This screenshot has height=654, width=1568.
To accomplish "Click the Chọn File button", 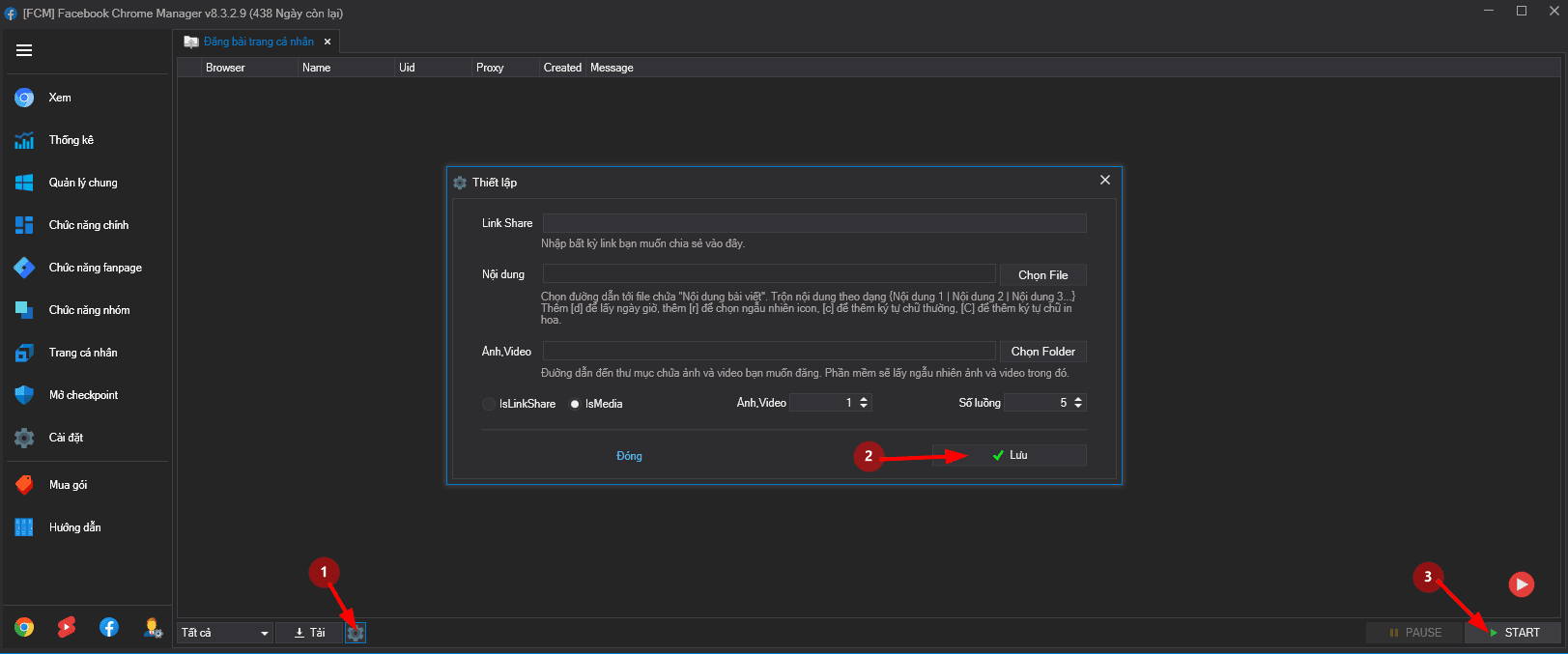I will [x=1043, y=274].
